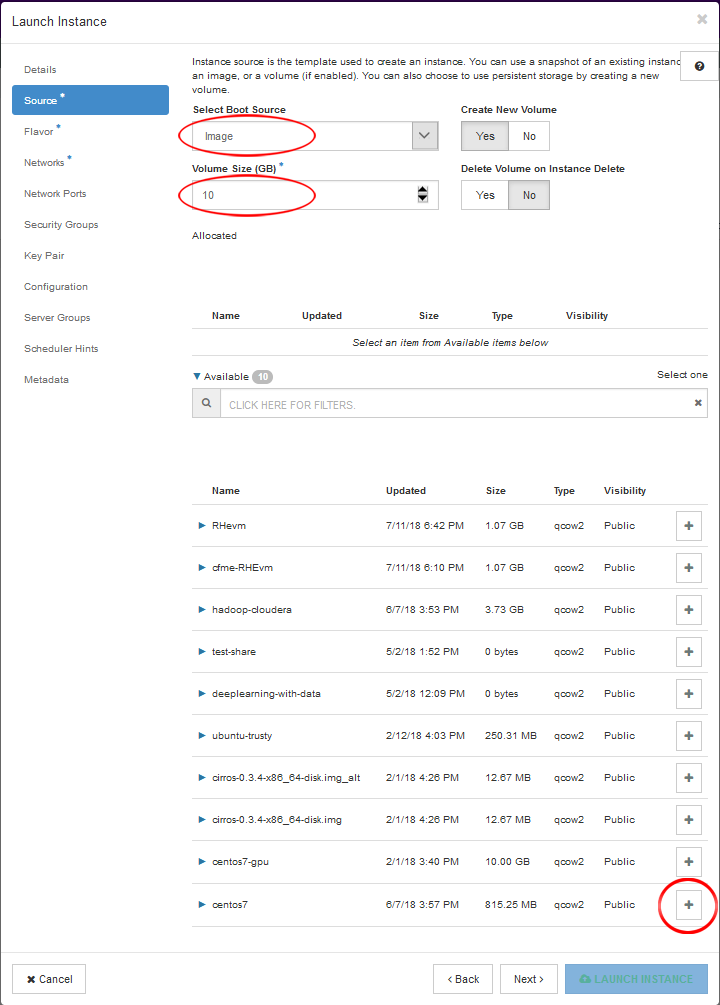
Task: Click the Available count badge 10
Action: [x=262, y=377]
